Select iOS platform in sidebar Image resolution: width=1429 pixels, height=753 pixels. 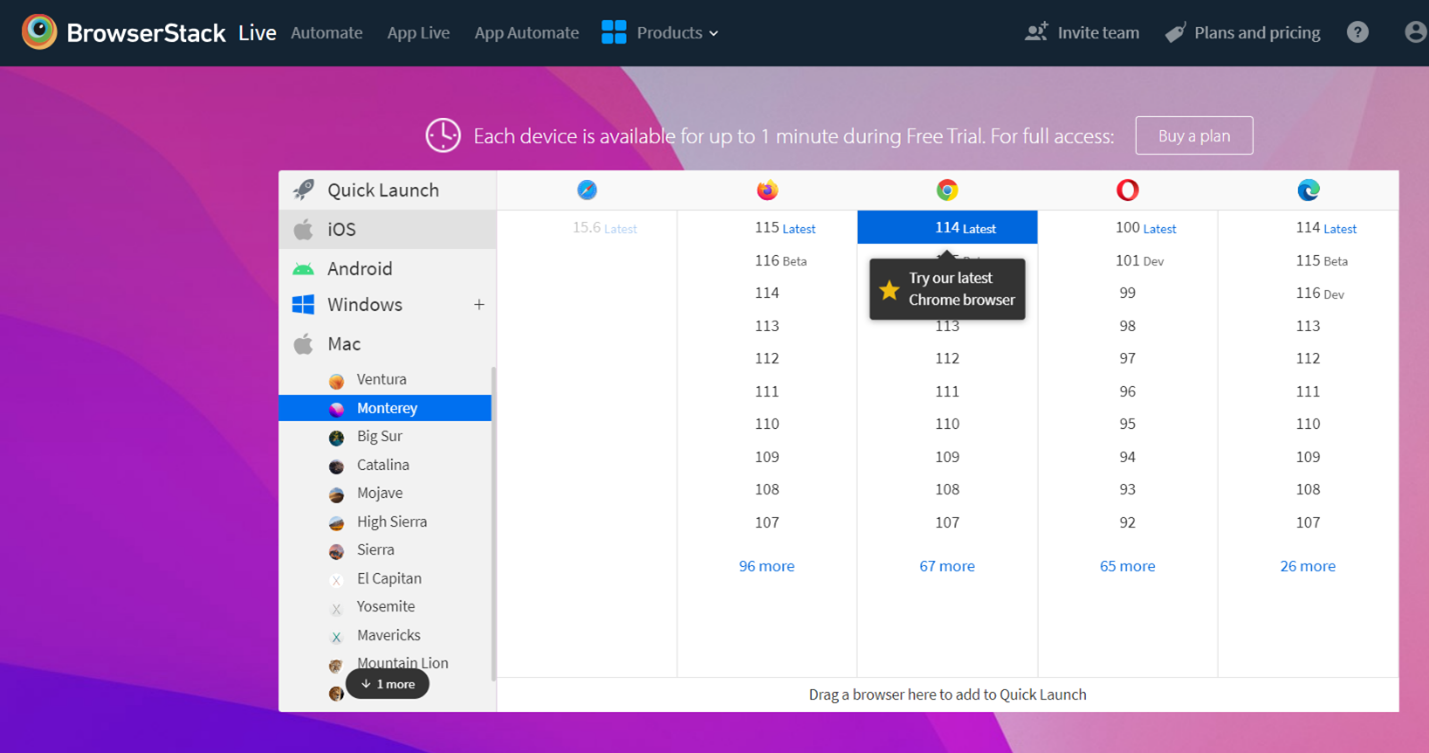pos(387,229)
